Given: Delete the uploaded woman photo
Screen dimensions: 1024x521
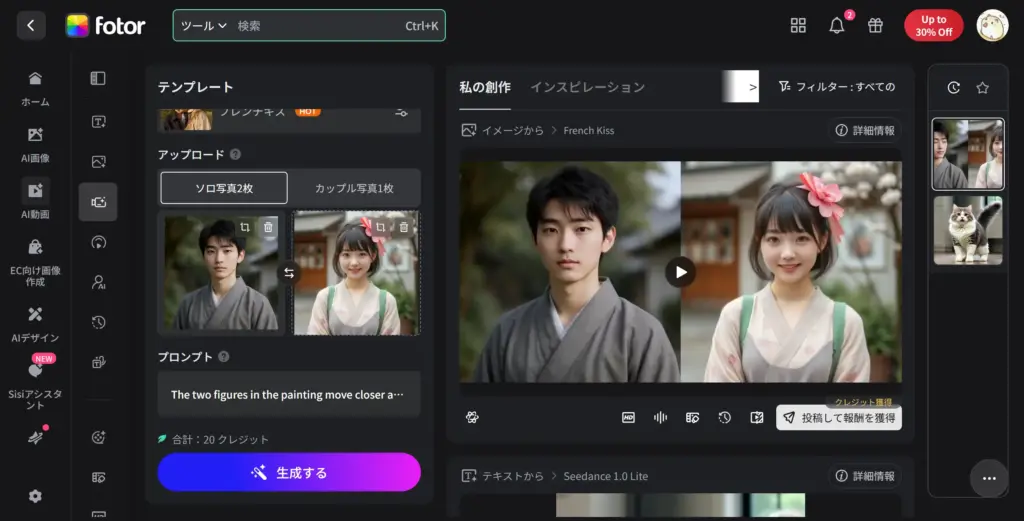Looking at the screenshot, I should pyautogui.click(x=404, y=227).
